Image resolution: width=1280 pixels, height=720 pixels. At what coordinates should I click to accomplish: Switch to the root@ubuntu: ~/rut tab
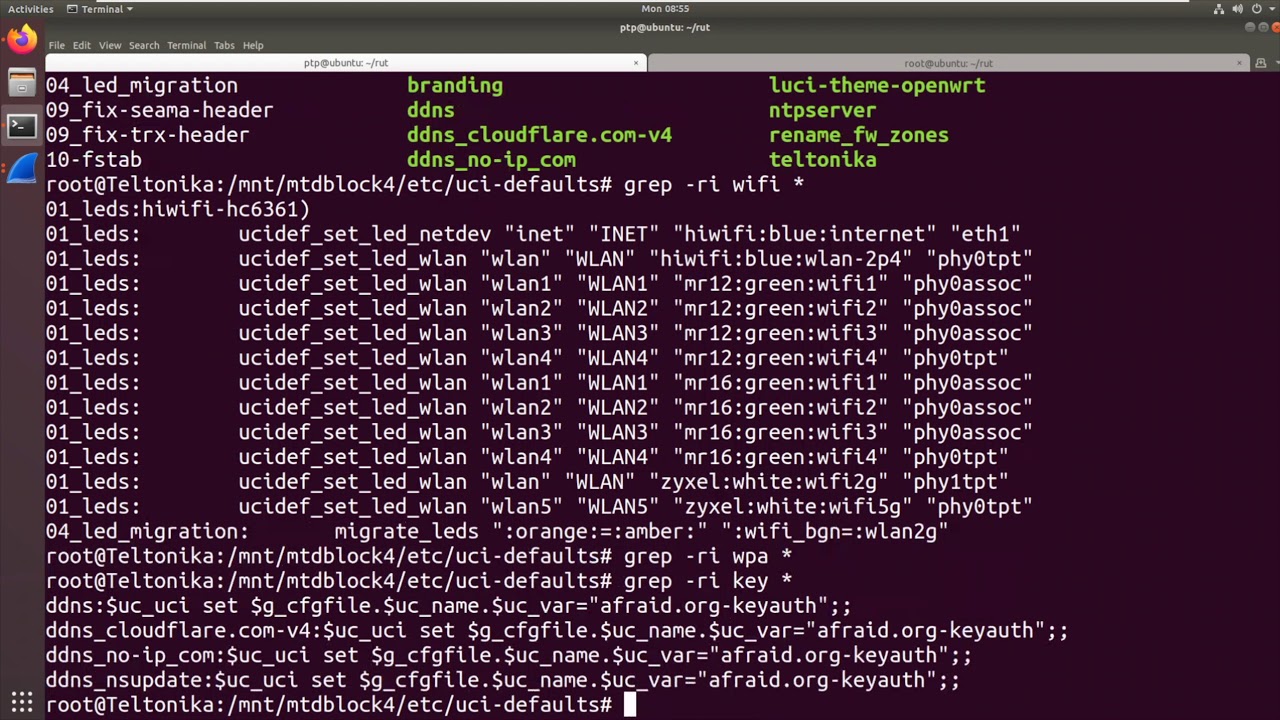tap(948, 63)
